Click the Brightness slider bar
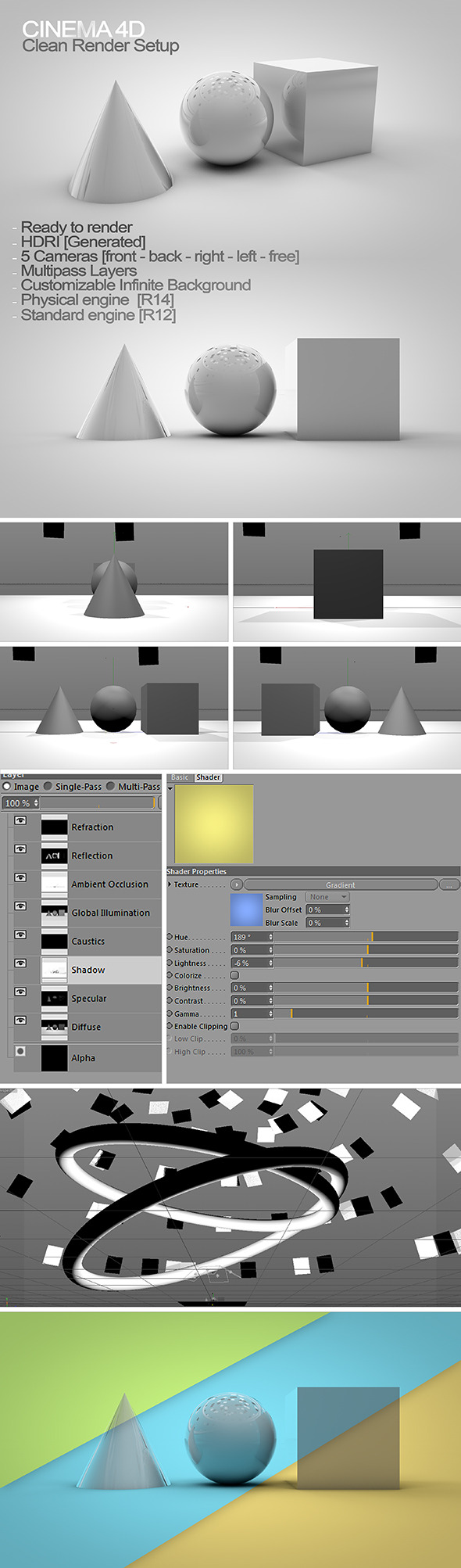The width and height of the screenshot is (461, 1568). (366, 988)
